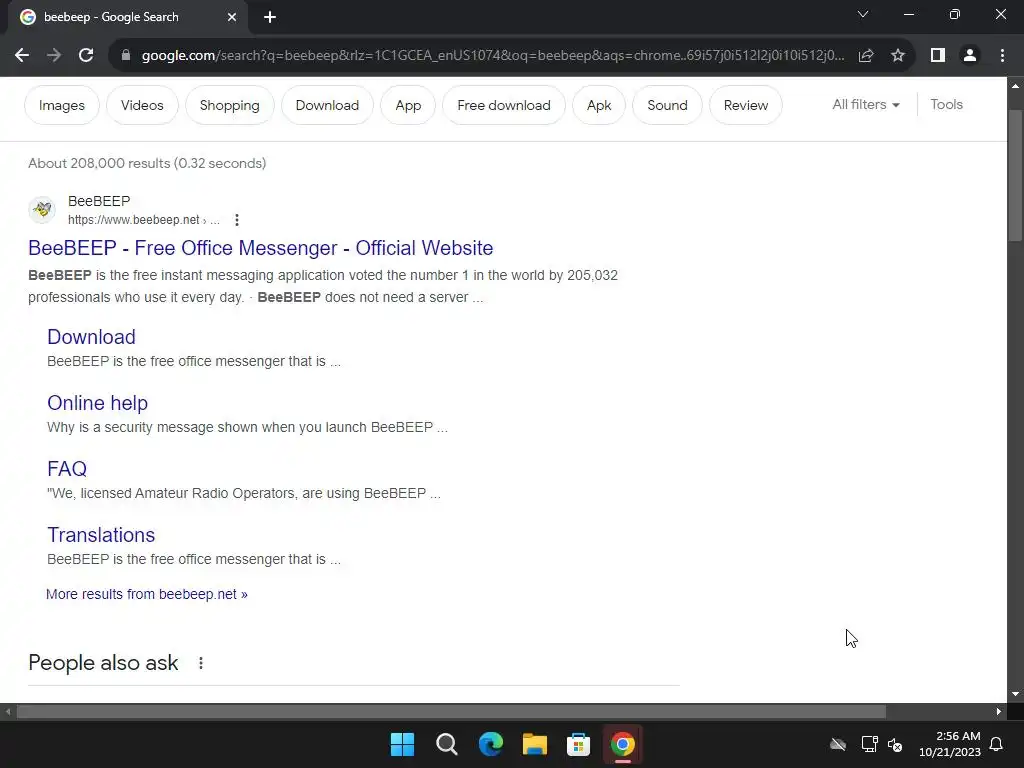1024x768 pixels.
Task: Open the search Tools button
Action: point(946,104)
